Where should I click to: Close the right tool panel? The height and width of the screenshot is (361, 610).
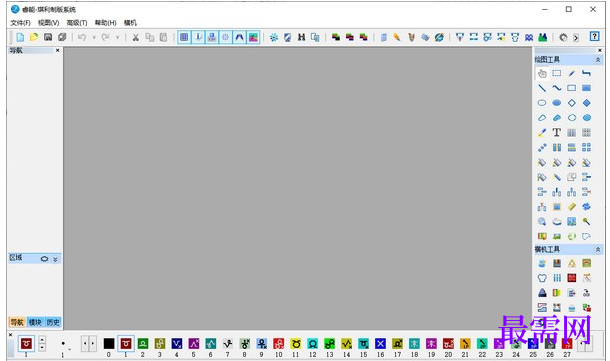click(599, 50)
